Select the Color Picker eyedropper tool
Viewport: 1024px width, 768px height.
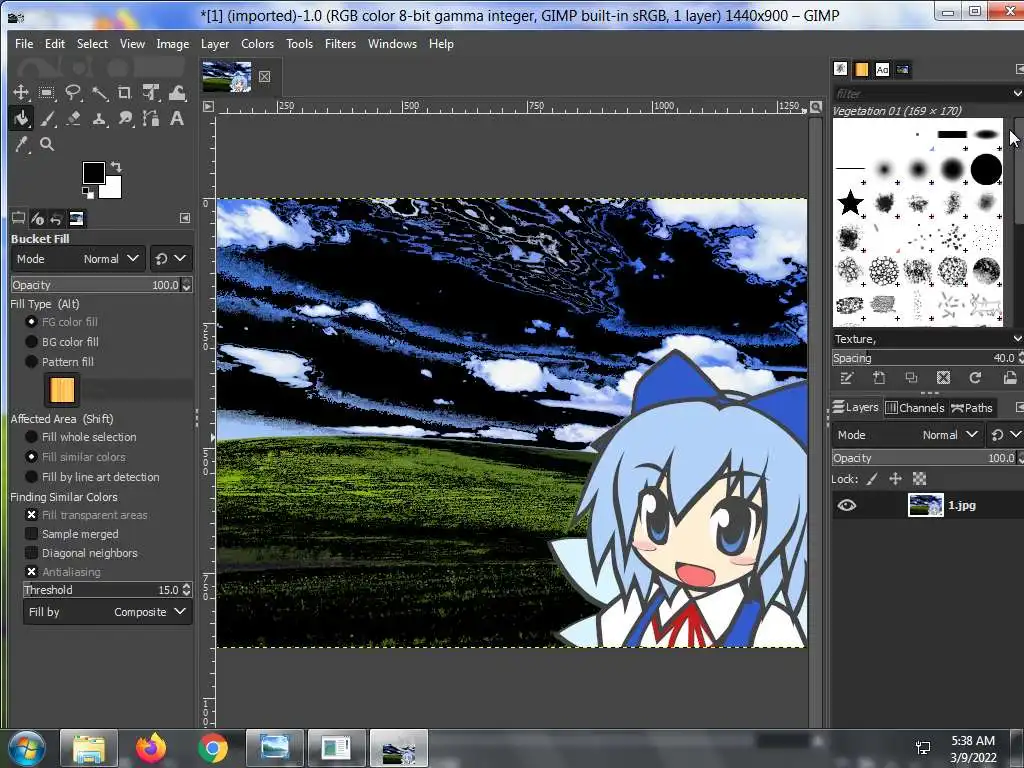click(21, 144)
